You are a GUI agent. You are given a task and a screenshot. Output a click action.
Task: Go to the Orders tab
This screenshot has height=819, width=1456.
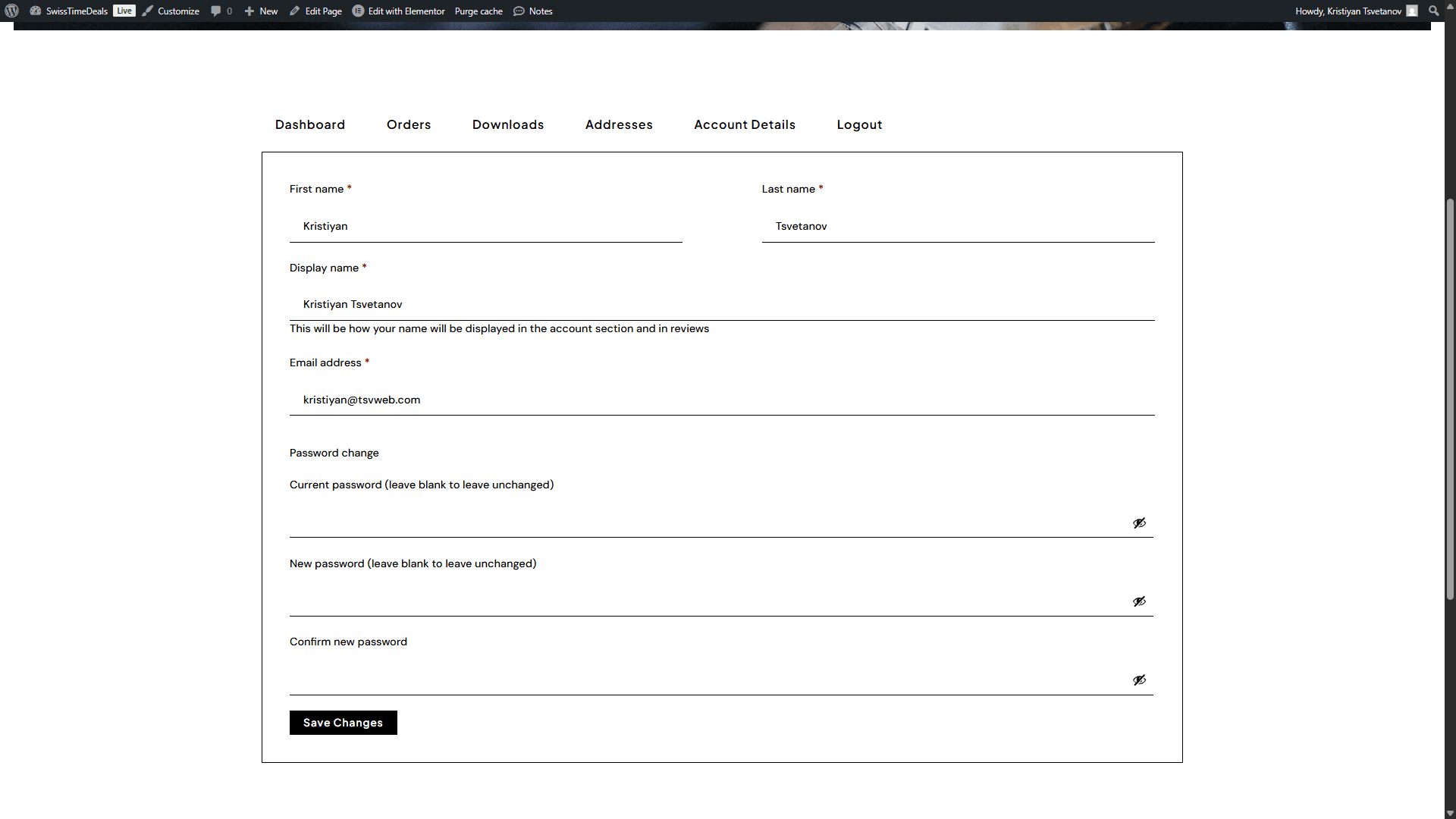click(408, 124)
